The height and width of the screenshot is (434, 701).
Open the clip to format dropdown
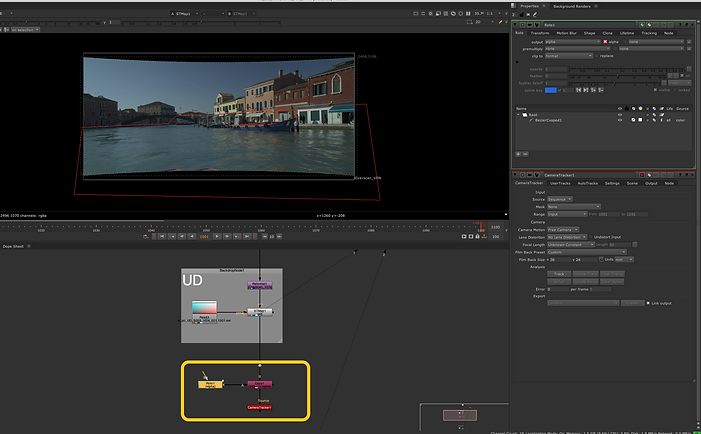coord(568,56)
